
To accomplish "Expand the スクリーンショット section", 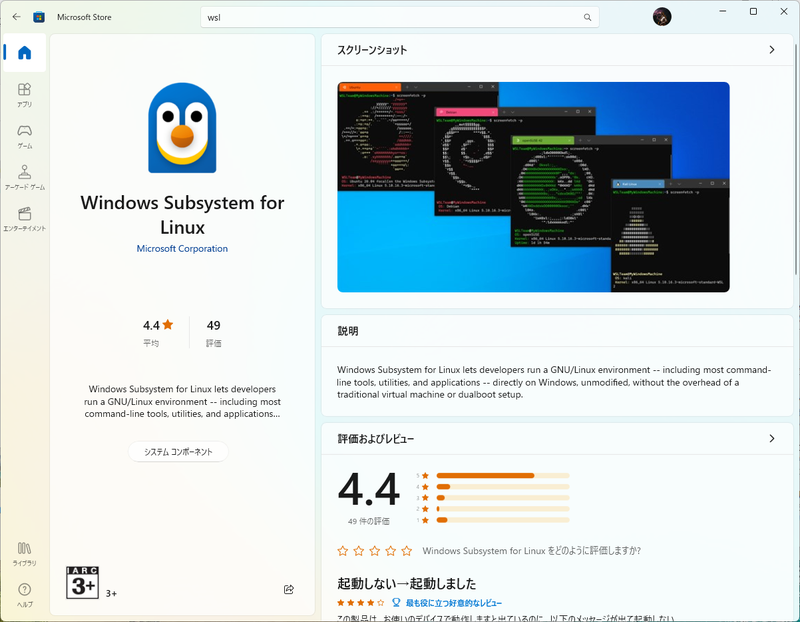I will point(771,47).
